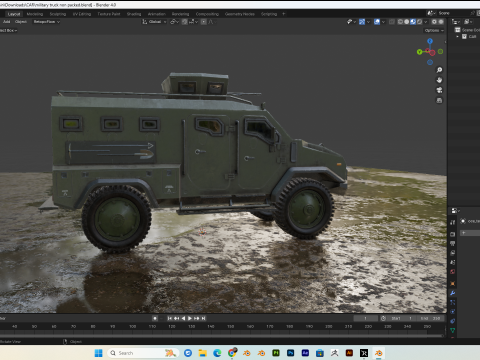Expand the CAR collection in outliner

(x=458, y=37)
